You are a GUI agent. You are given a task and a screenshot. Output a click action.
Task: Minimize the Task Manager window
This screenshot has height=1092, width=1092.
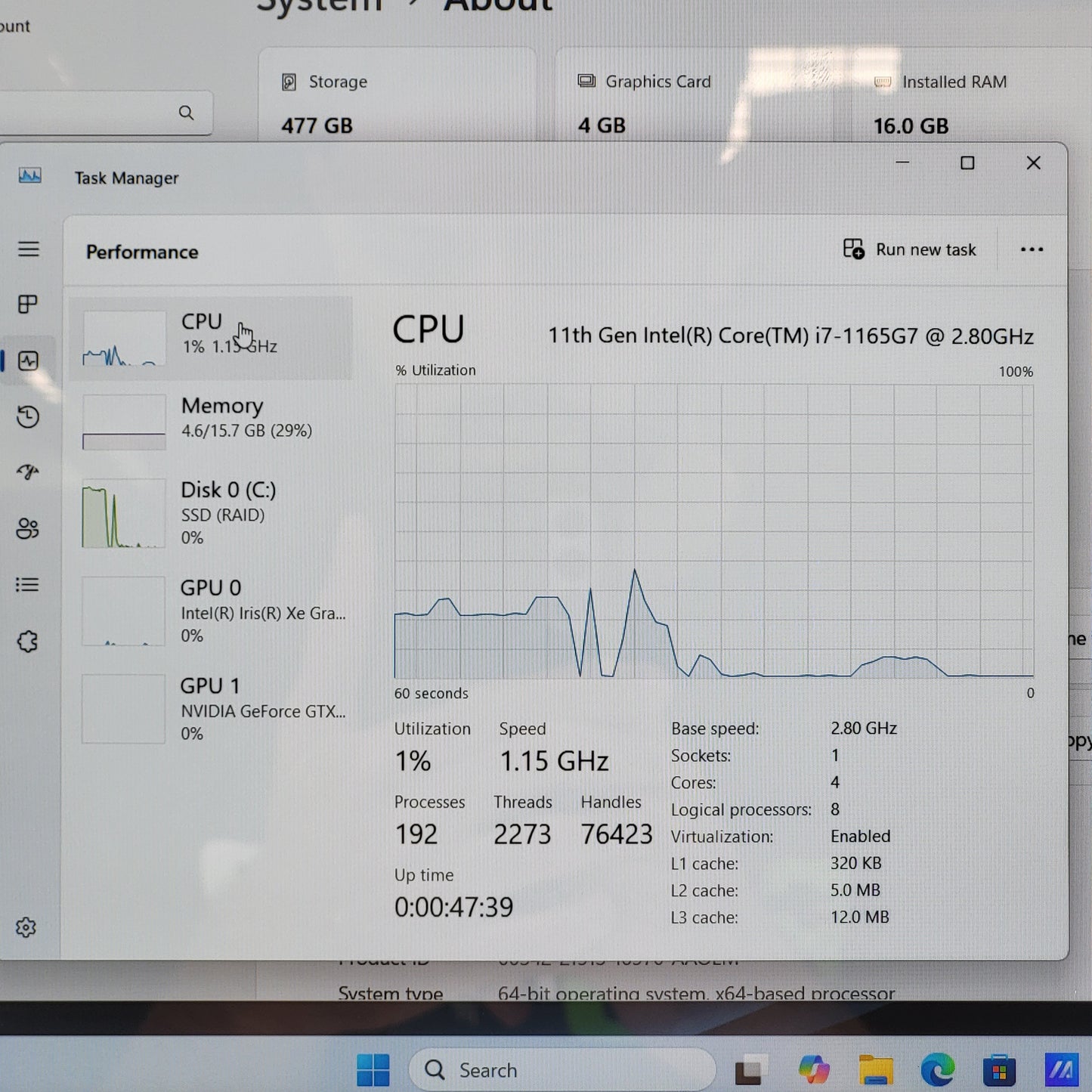pos(902,162)
